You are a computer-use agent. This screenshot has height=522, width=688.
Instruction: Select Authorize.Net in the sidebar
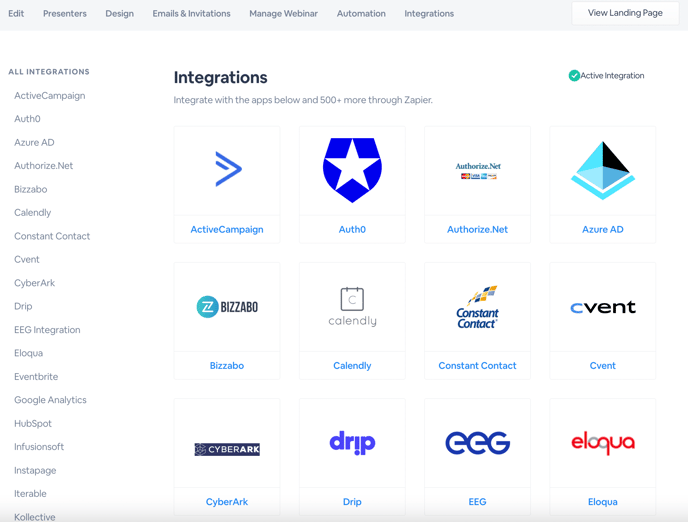(x=43, y=166)
